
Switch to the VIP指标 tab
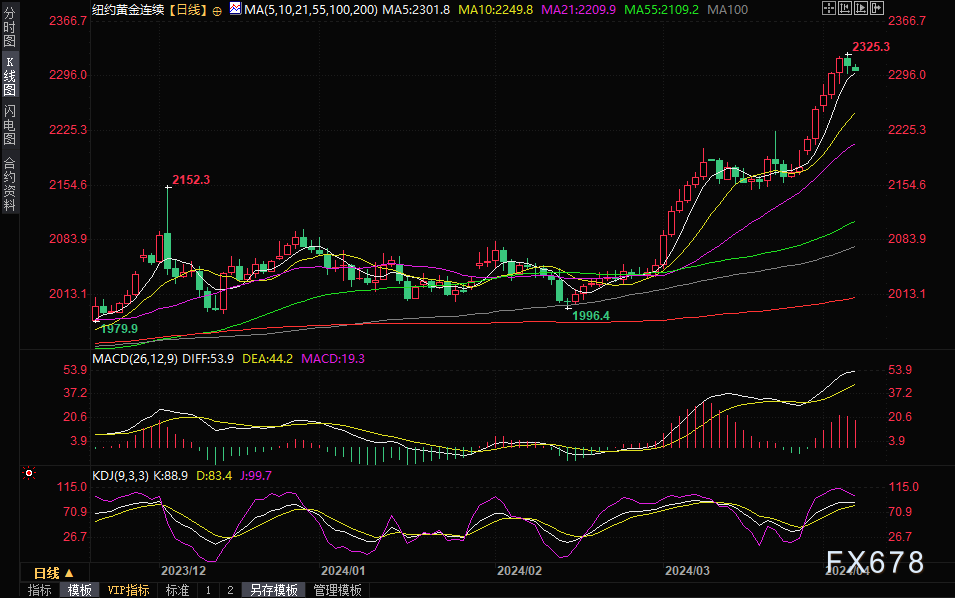click(x=128, y=590)
